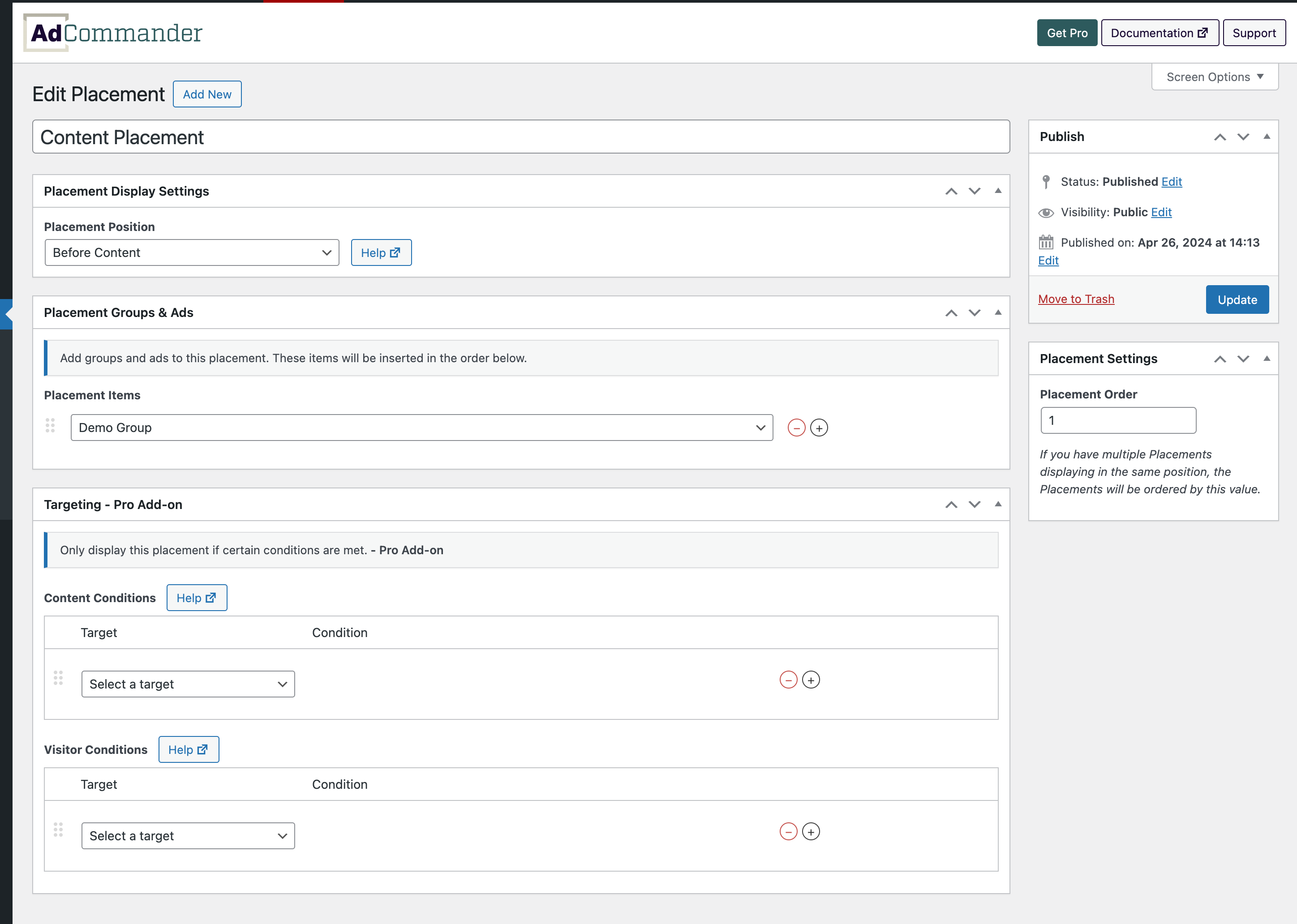Move Publish box down
The image size is (1297, 924).
tap(1243, 137)
